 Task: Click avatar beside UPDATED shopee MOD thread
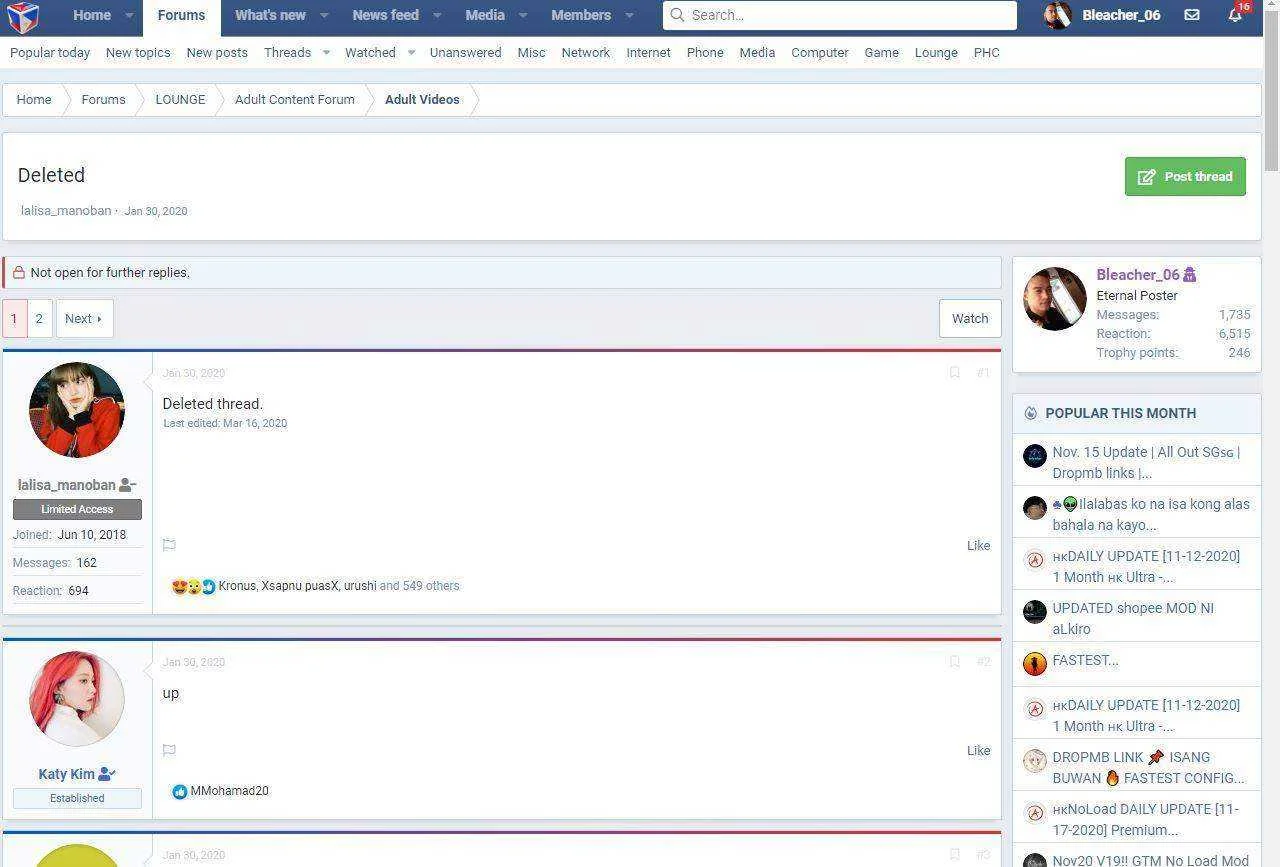(1035, 612)
